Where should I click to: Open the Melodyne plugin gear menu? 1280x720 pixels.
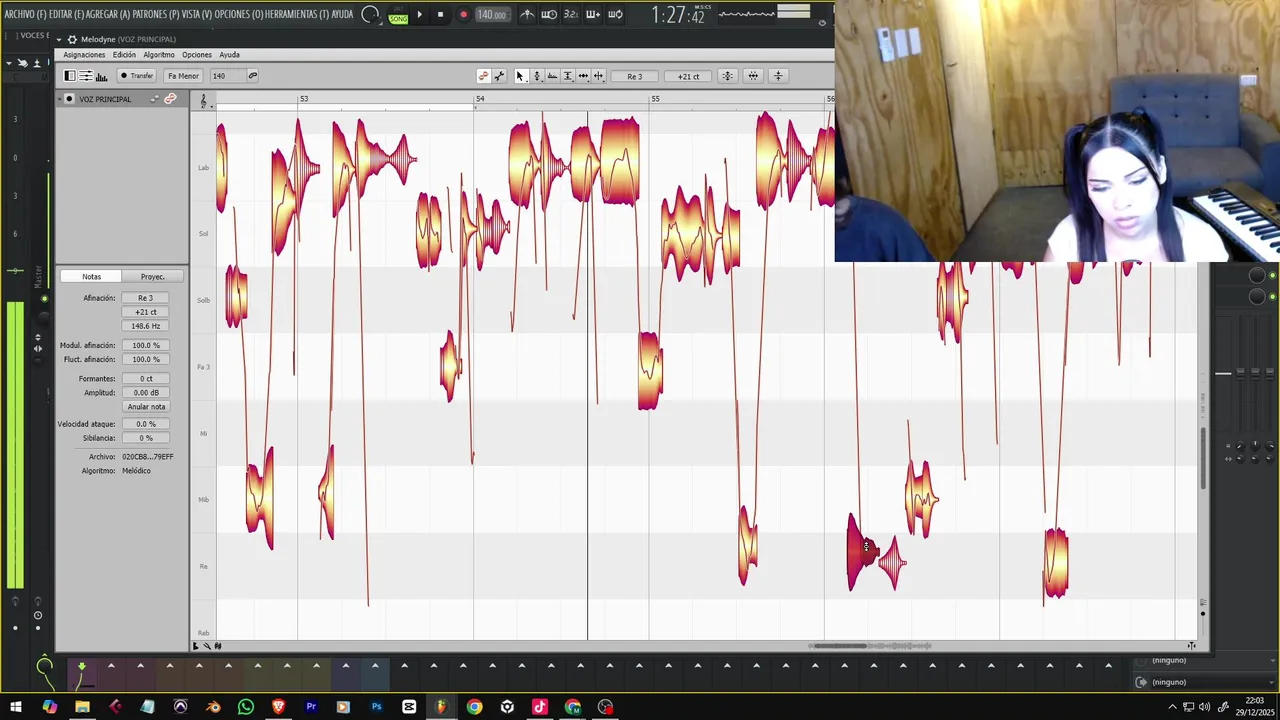(x=72, y=39)
